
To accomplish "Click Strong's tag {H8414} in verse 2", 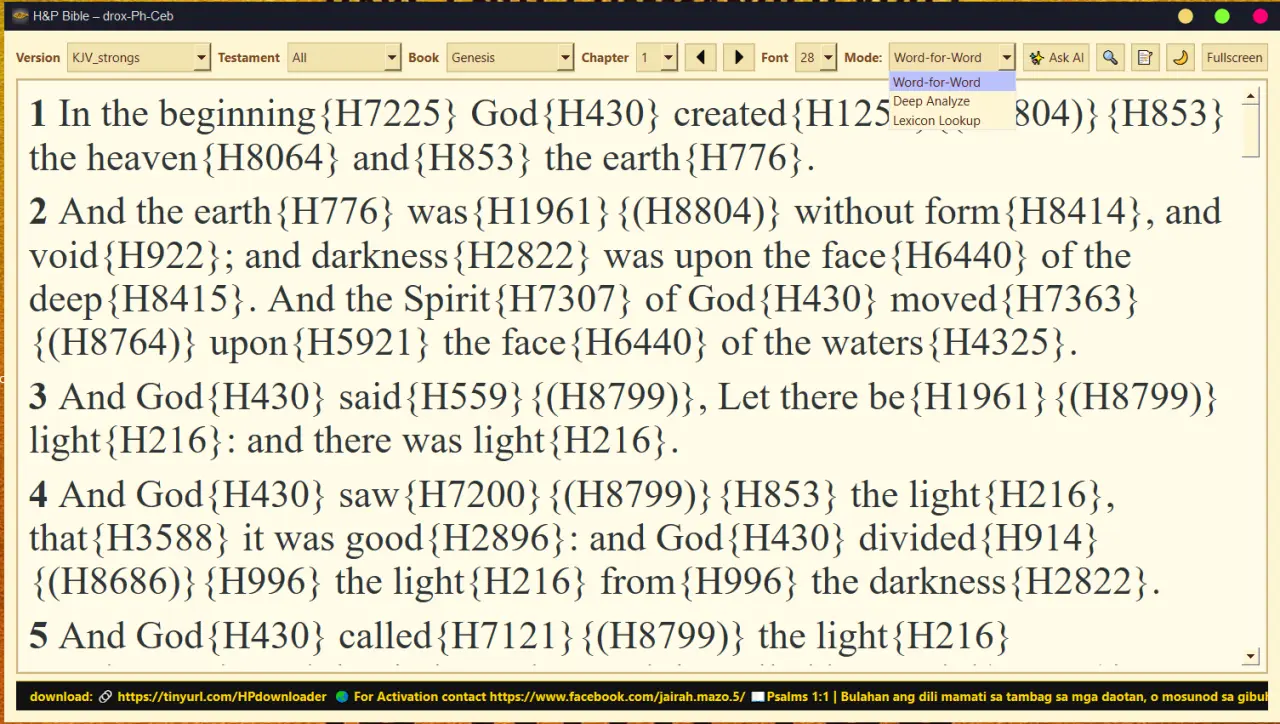I will (x=1074, y=212).
